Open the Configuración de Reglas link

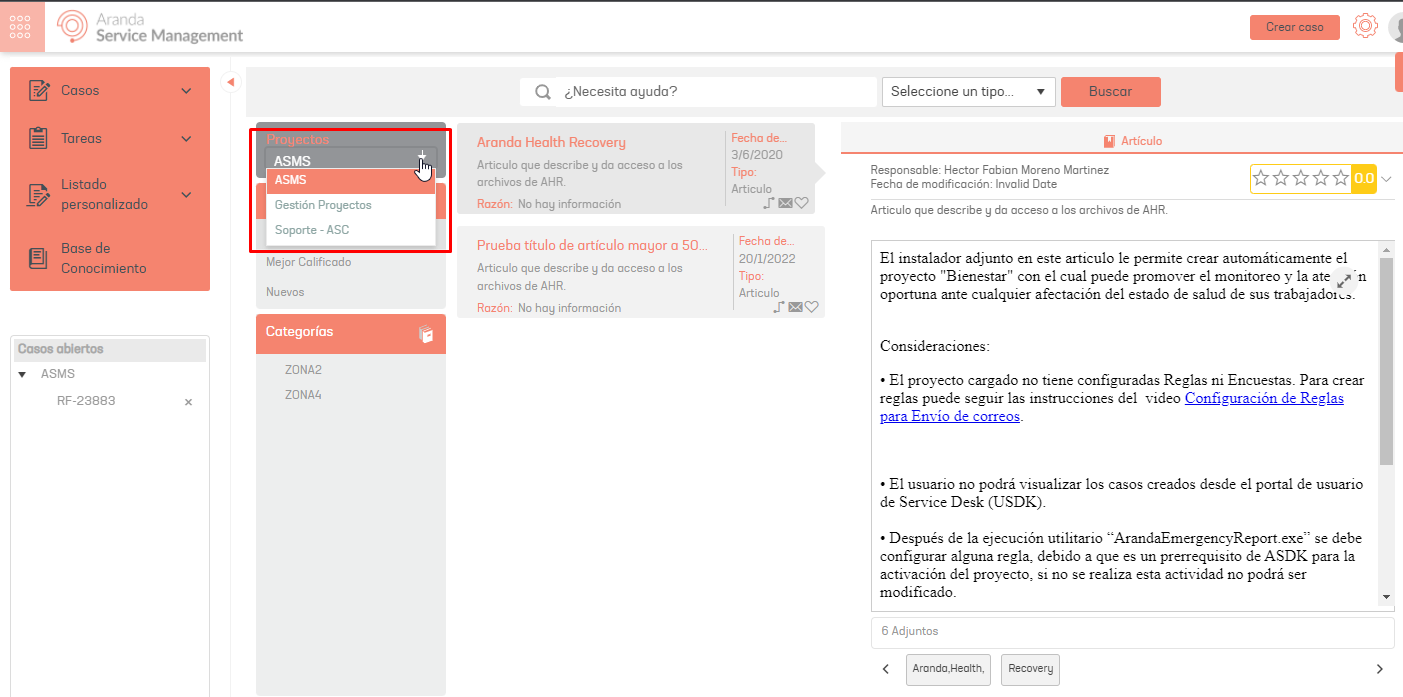[x=1112, y=407]
